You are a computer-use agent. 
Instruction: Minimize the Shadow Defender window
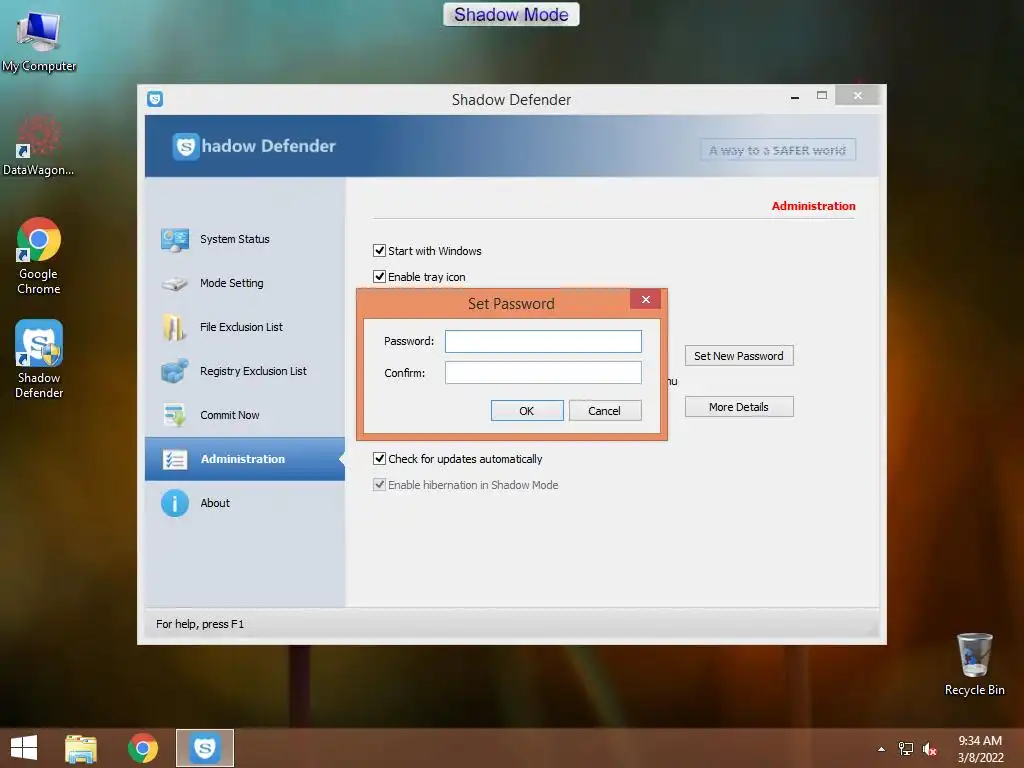[795, 97]
